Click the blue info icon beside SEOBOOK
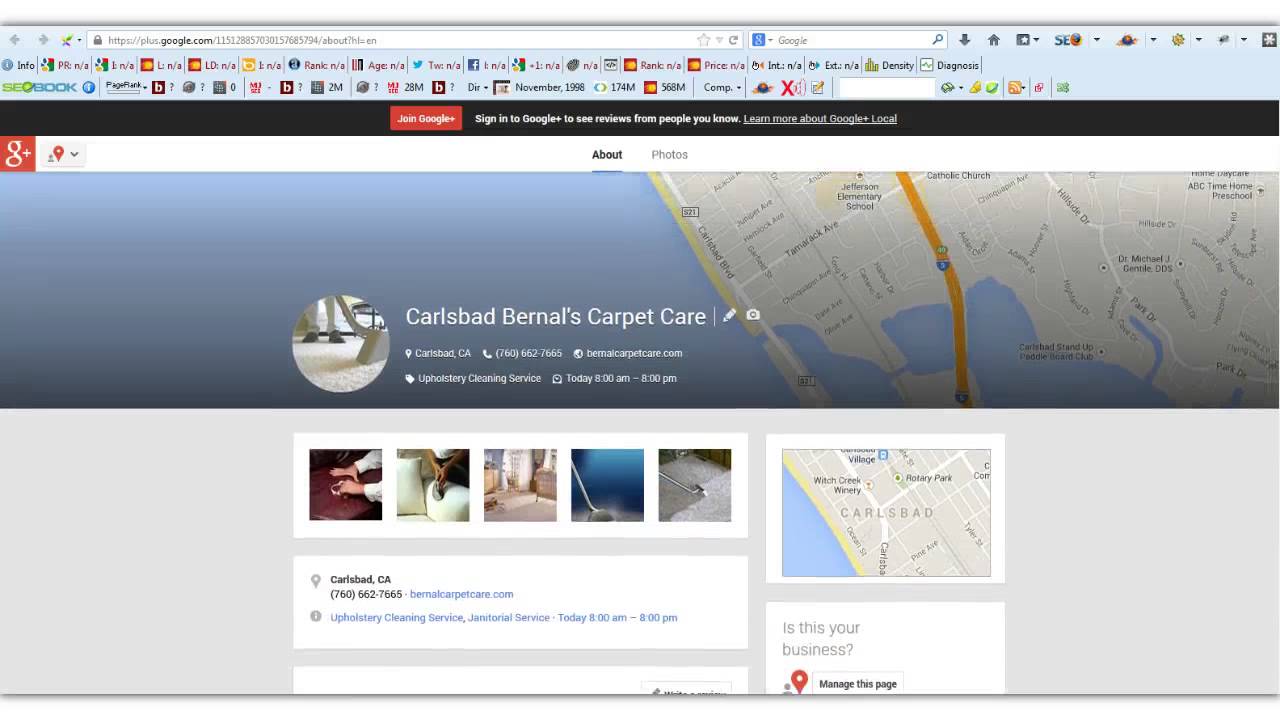The width and height of the screenshot is (1280, 720). pyautogui.click(x=88, y=87)
